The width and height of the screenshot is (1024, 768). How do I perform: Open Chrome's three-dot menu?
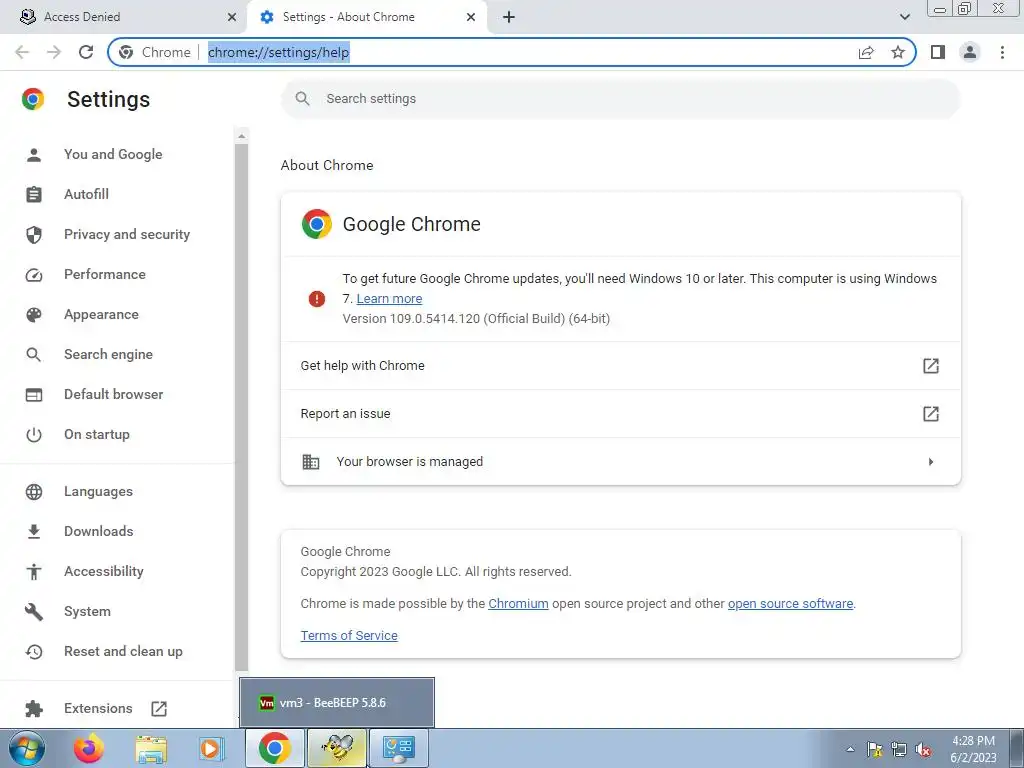coord(1002,52)
